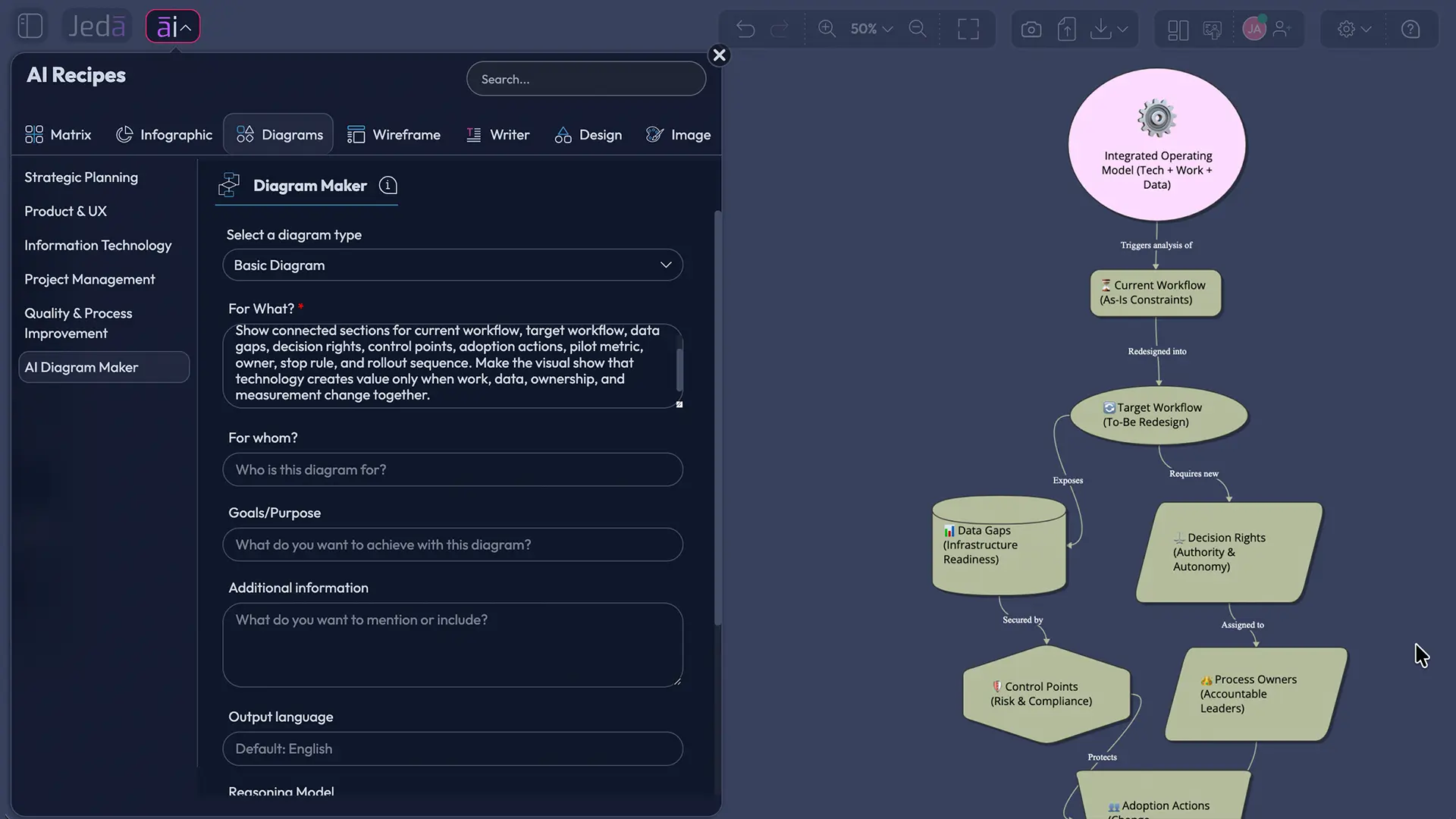The image size is (1456, 819).
Task: Close the AI Recipes panel
Action: click(719, 55)
